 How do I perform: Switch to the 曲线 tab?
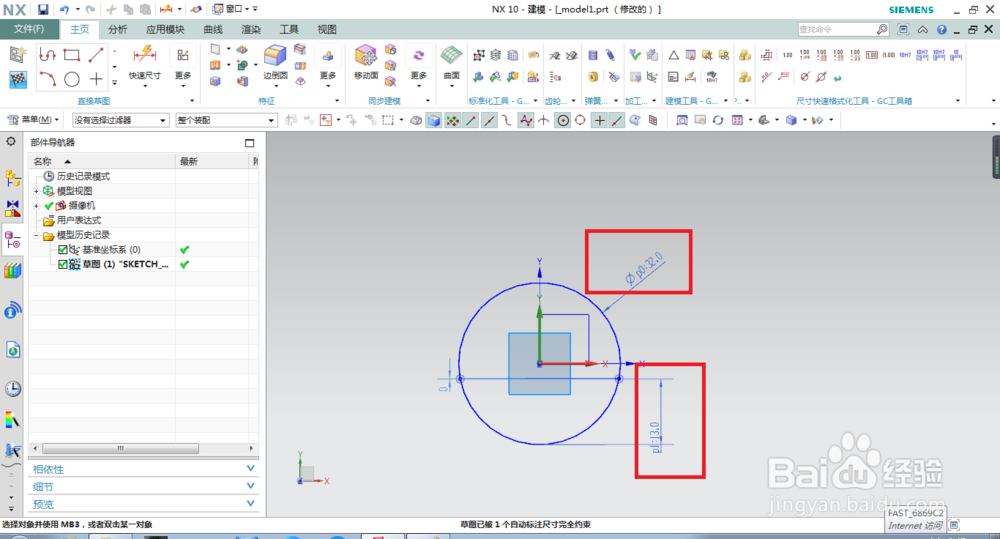coord(213,29)
